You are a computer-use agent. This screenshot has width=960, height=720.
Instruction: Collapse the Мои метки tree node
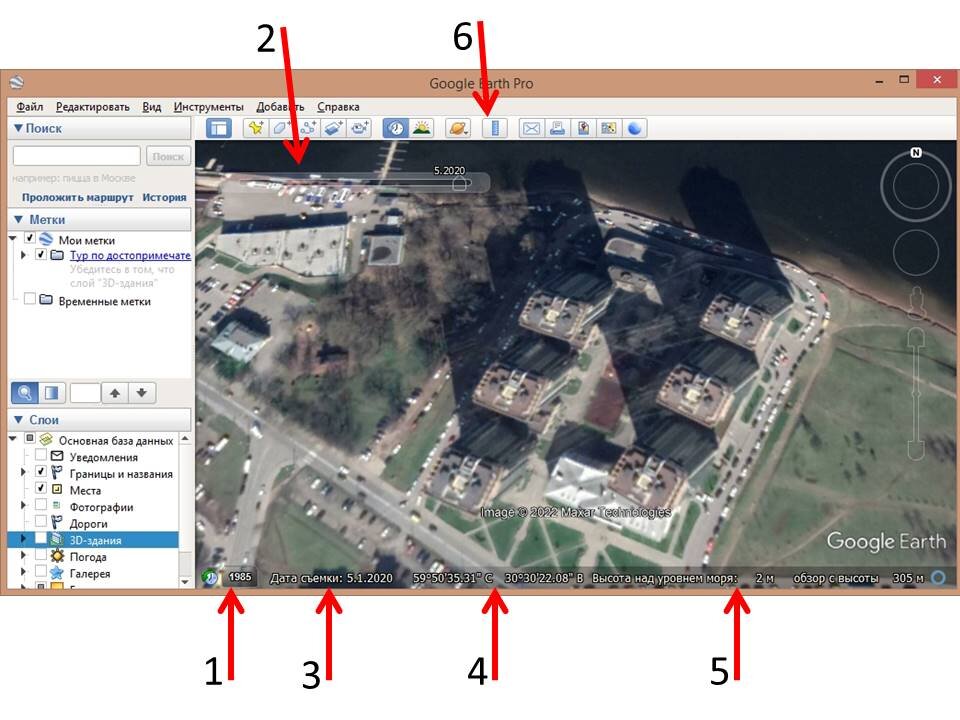pyautogui.click(x=13, y=239)
